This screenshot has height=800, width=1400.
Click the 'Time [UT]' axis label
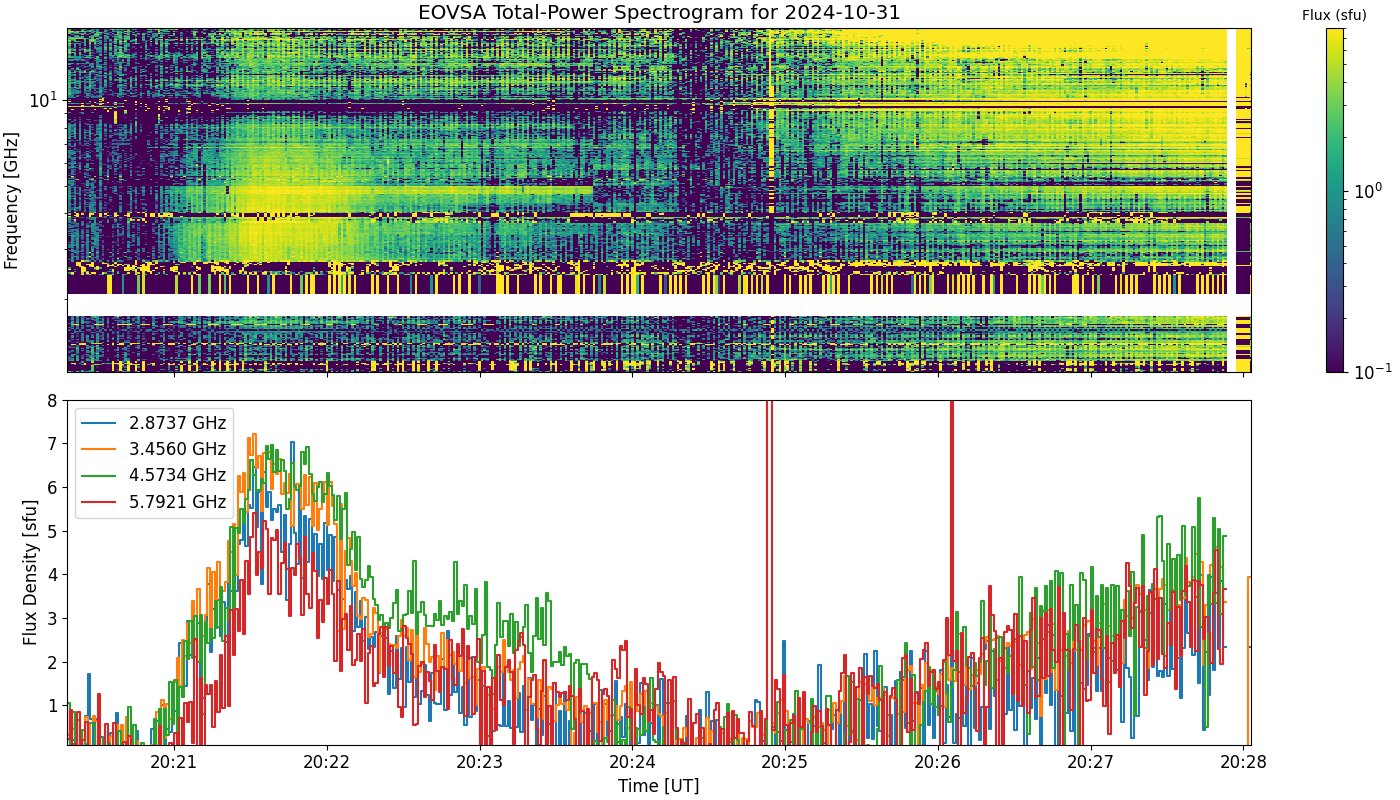coord(658,786)
